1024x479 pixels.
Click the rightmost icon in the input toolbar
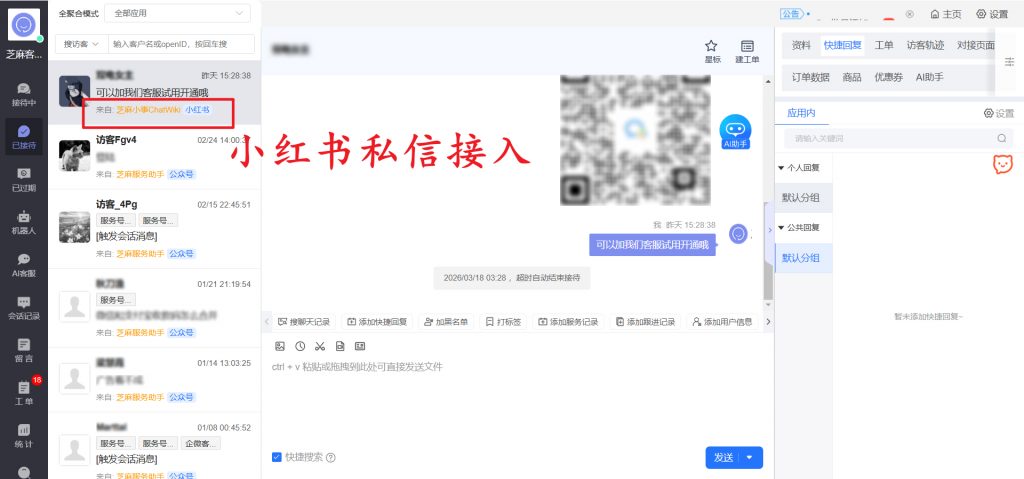360,346
